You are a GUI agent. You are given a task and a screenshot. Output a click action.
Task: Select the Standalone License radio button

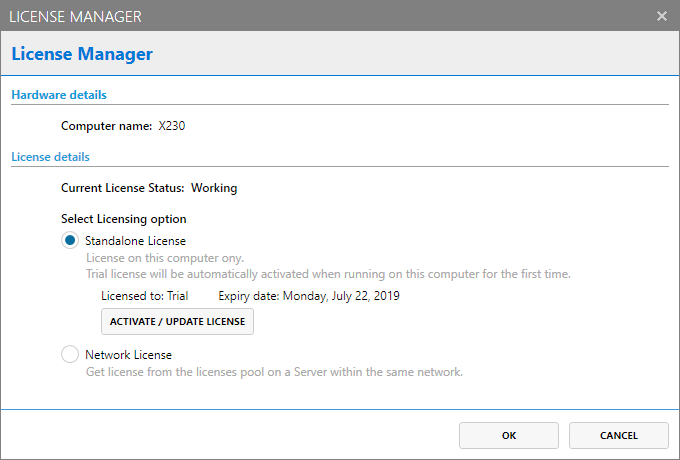point(70,241)
